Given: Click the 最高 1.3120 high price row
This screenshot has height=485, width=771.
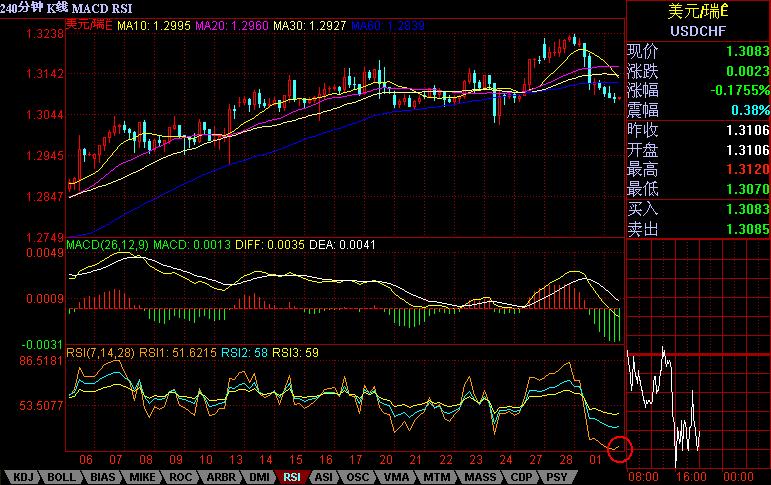Looking at the screenshot, I should tap(698, 170).
